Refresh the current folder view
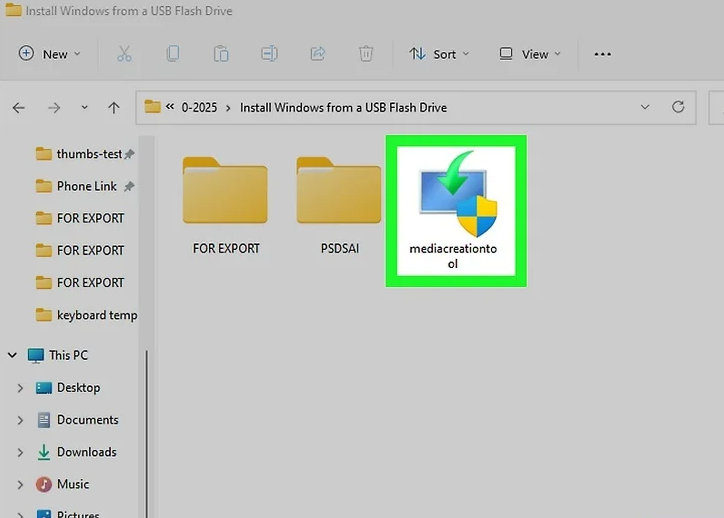 pyautogui.click(x=678, y=107)
